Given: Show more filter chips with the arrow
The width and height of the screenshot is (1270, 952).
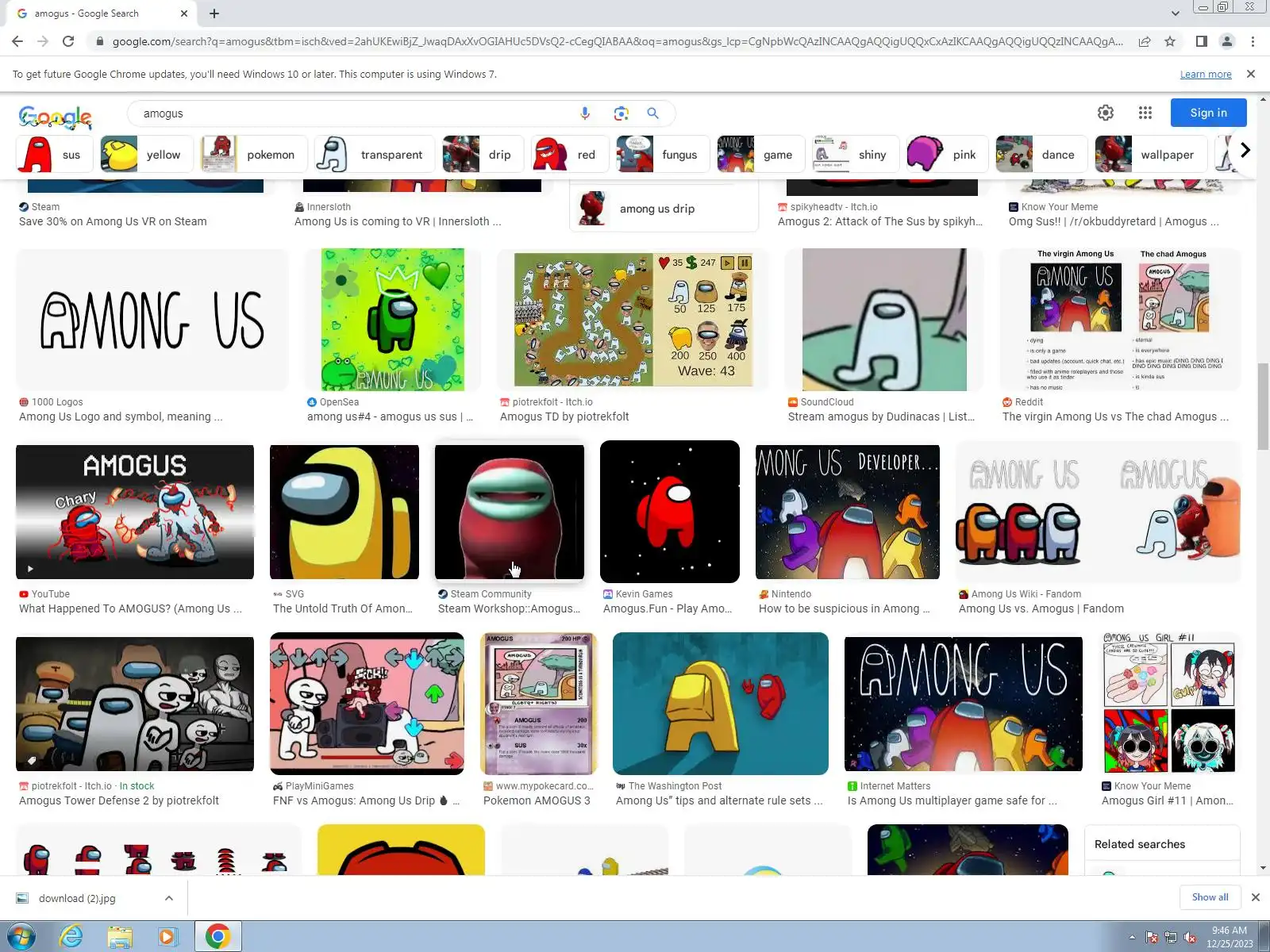Looking at the screenshot, I should [1245, 150].
